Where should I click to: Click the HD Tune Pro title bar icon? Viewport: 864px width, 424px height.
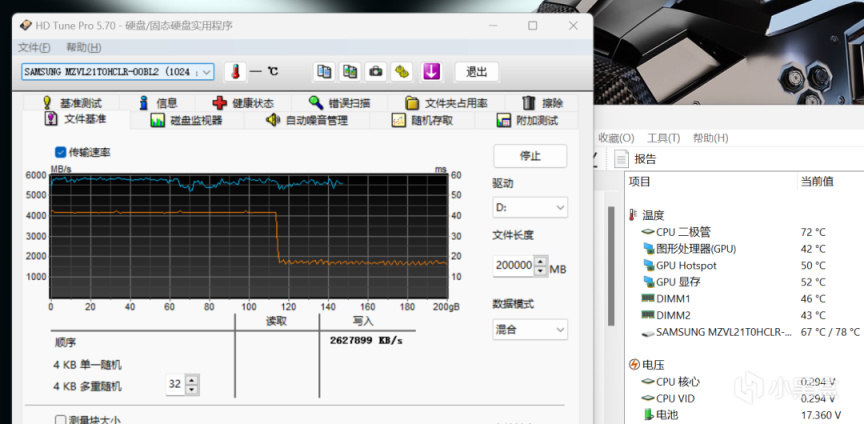tap(25, 25)
